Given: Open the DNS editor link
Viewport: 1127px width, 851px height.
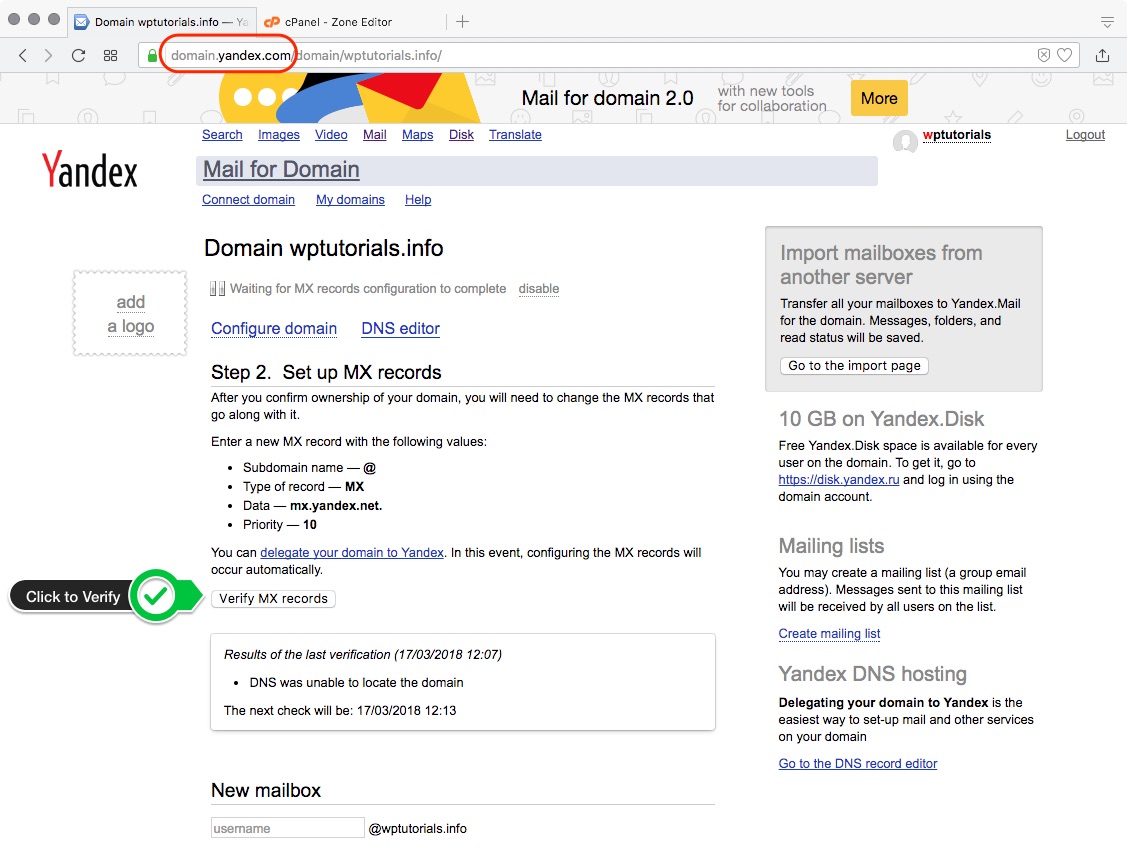Looking at the screenshot, I should pyautogui.click(x=400, y=328).
